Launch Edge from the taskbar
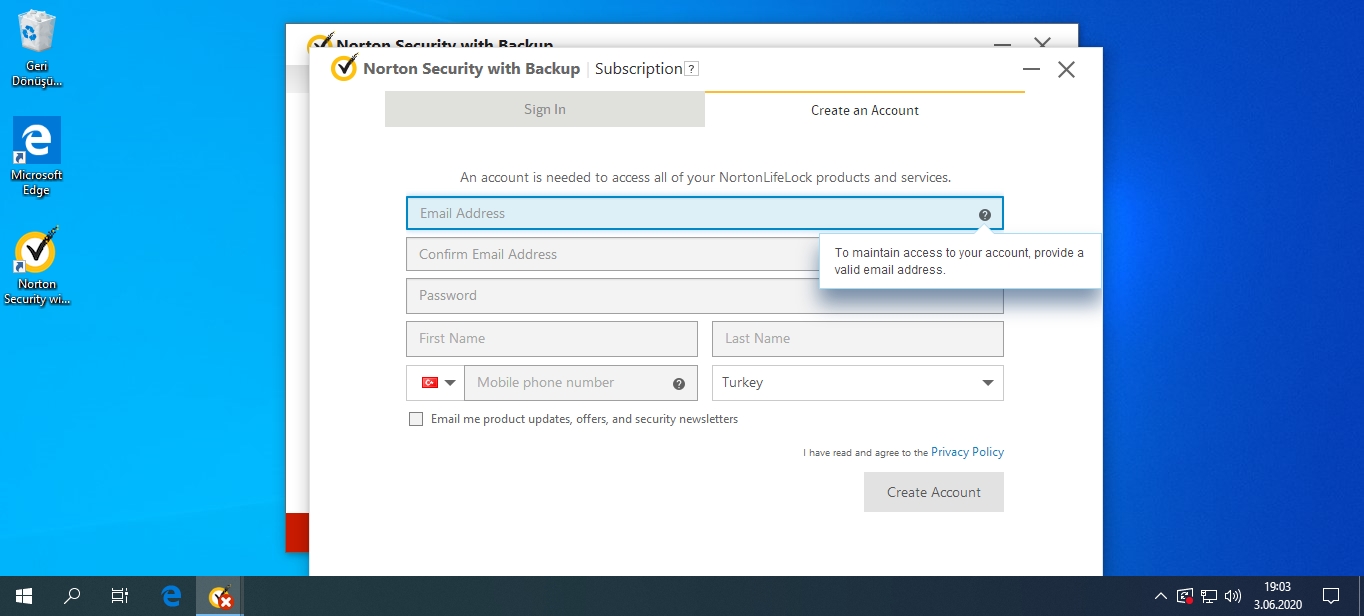 click(171, 596)
